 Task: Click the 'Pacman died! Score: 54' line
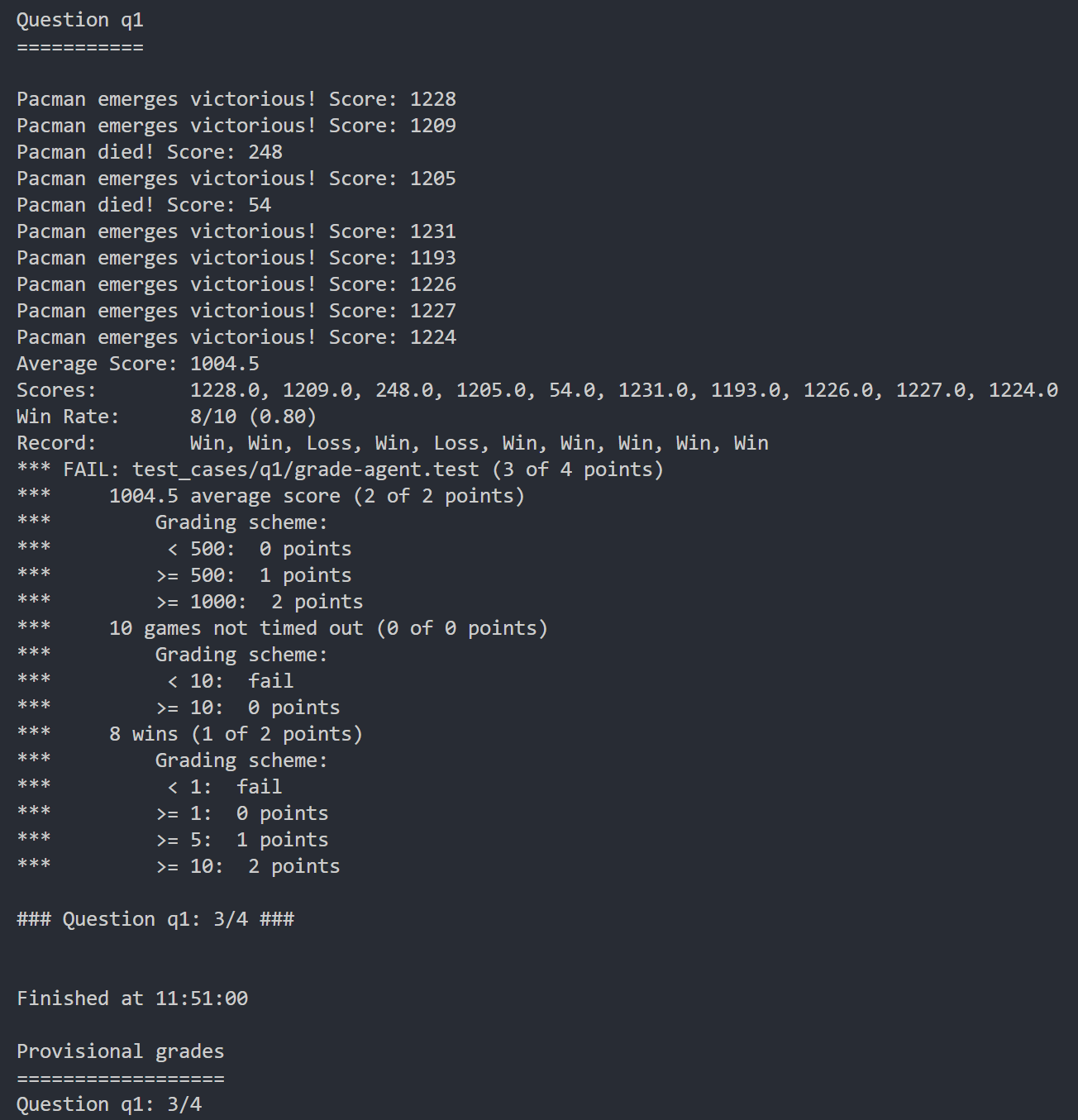pos(144,205)
